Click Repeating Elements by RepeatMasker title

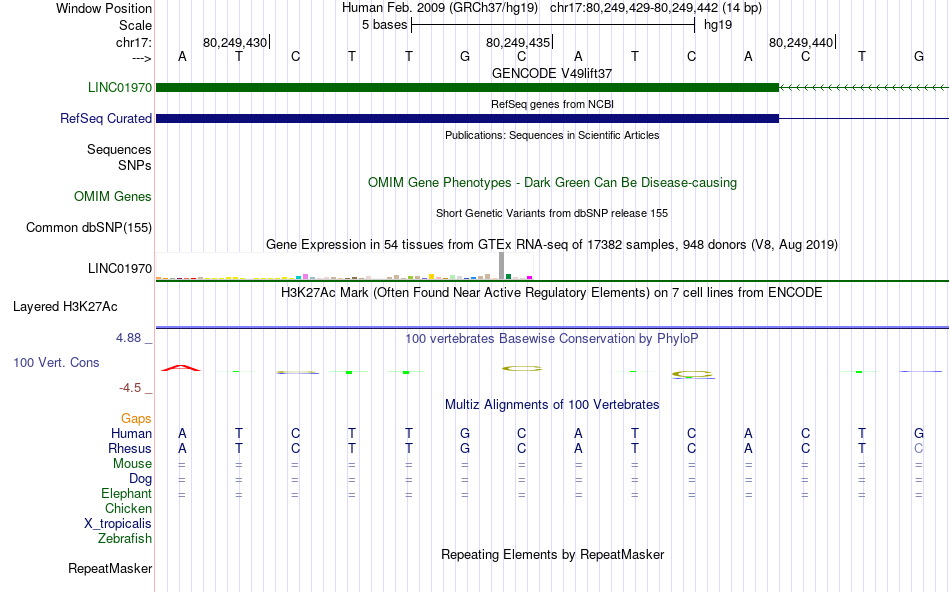coord(553,554)
